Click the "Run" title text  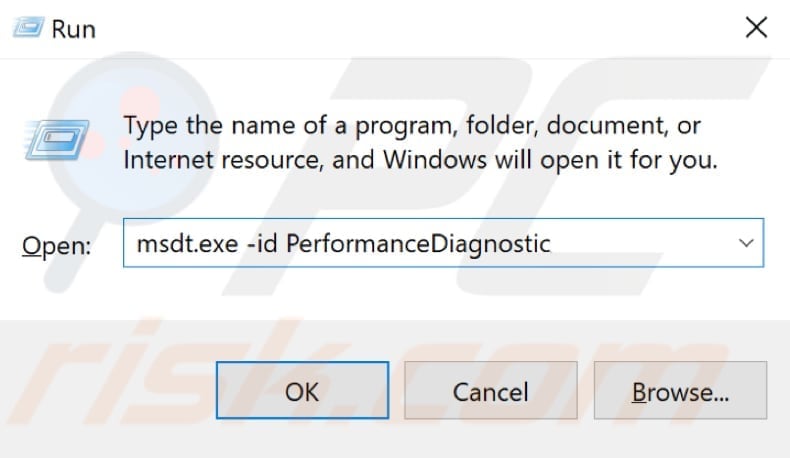(73, 28)
